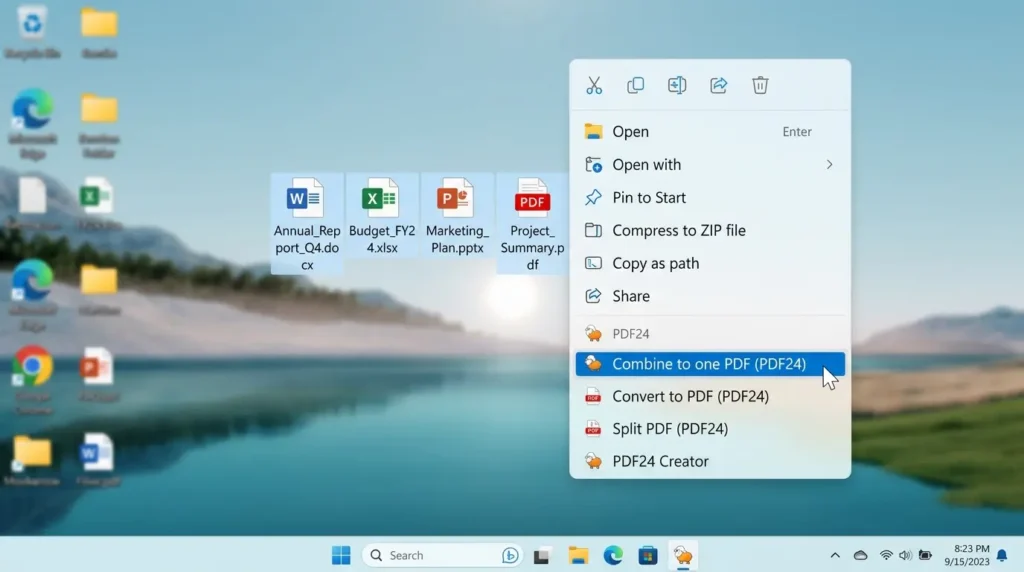
Task: Select the Project_Summary.pdf file
Action: [532, 224]
